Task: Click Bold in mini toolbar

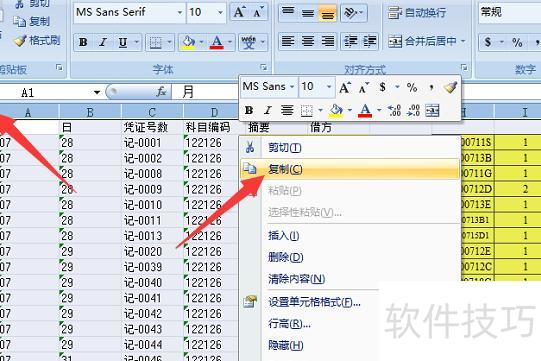Action: pos(249,110)
